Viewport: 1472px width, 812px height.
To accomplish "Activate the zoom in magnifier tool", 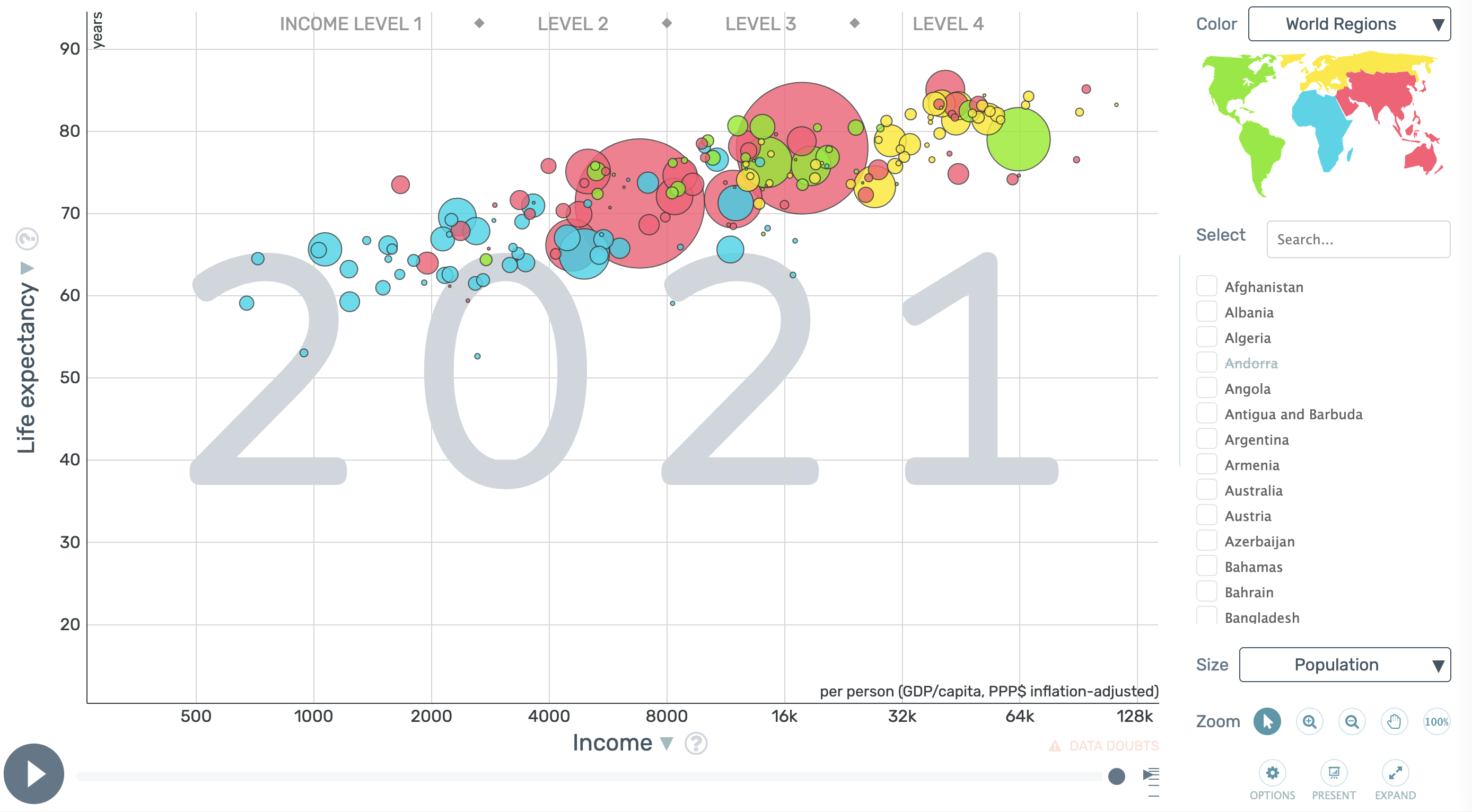I will click(x=1309, y=721).
